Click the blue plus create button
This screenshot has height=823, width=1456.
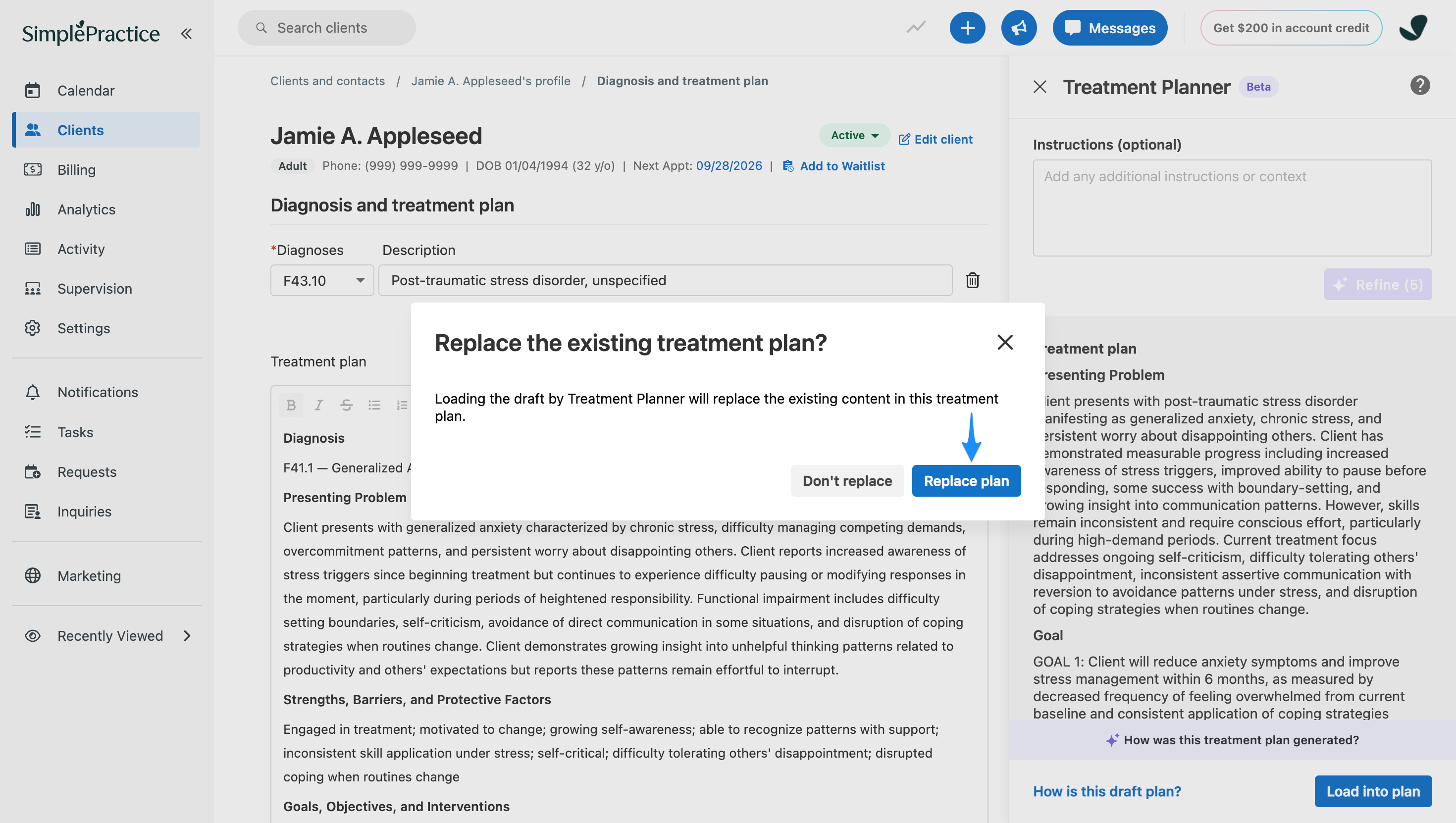pyautogui.click(x=967, y=28)
